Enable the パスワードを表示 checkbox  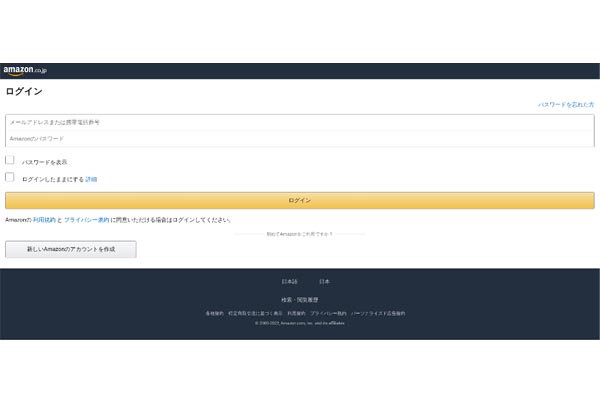click(10, 160)
